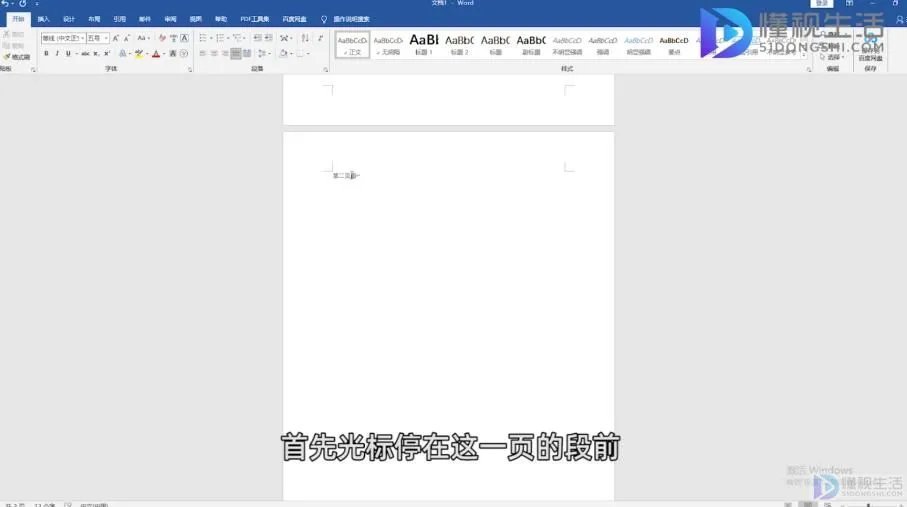The image size is (907, 507).
Task: Click the 登录 sign-in button
Action: click(821, 3)
